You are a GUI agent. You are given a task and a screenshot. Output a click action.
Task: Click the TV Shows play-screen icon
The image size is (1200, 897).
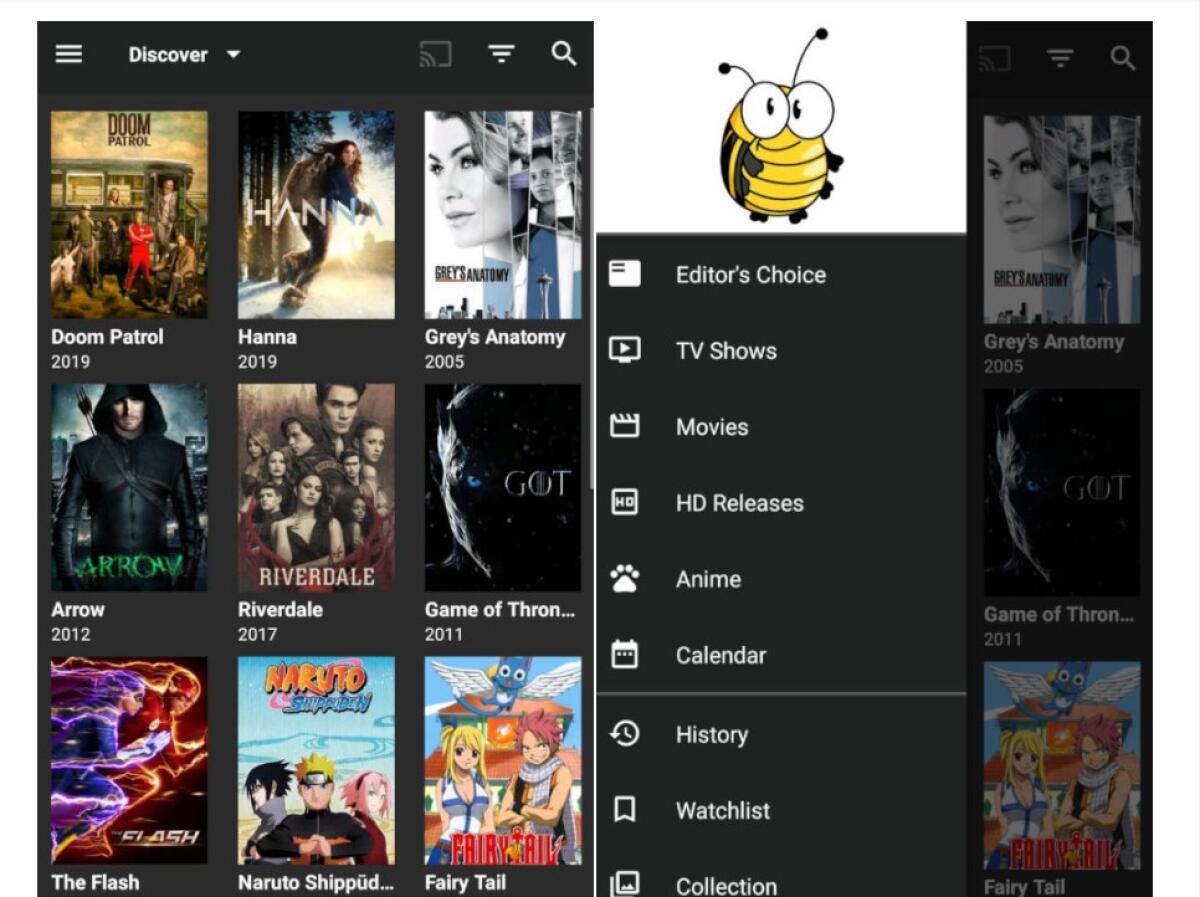click(624, 350)
